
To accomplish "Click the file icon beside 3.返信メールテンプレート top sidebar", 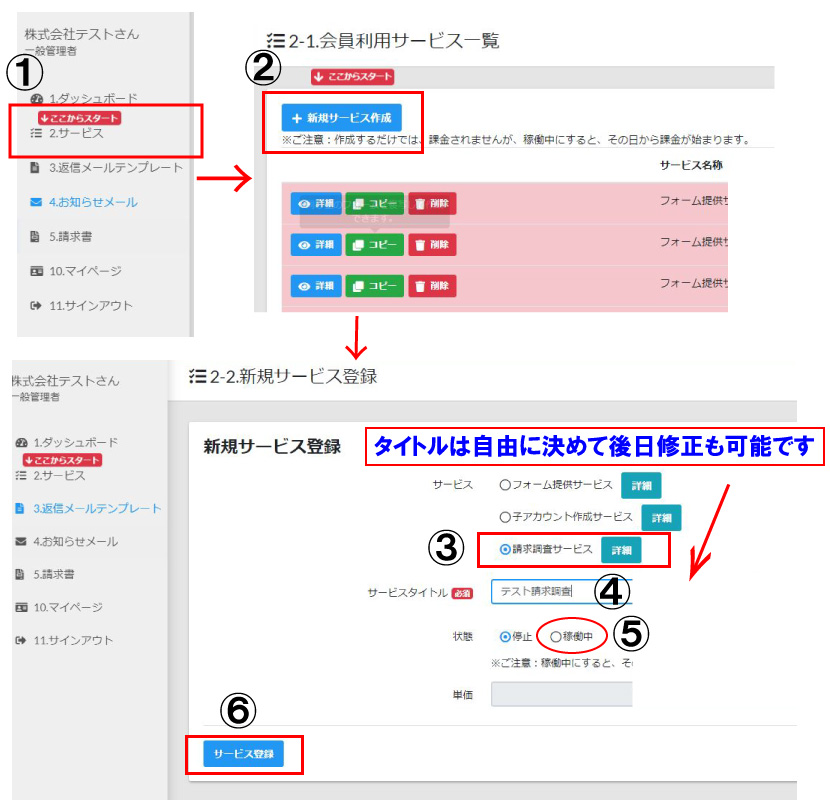I will pos(35,168).
